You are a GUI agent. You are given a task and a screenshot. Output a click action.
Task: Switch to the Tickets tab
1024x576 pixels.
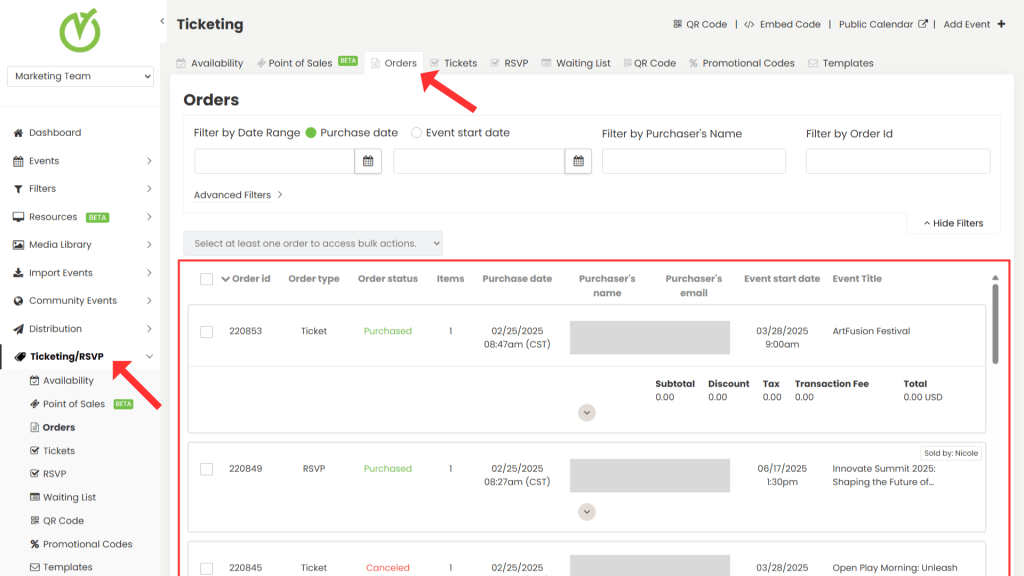point(453,62)
